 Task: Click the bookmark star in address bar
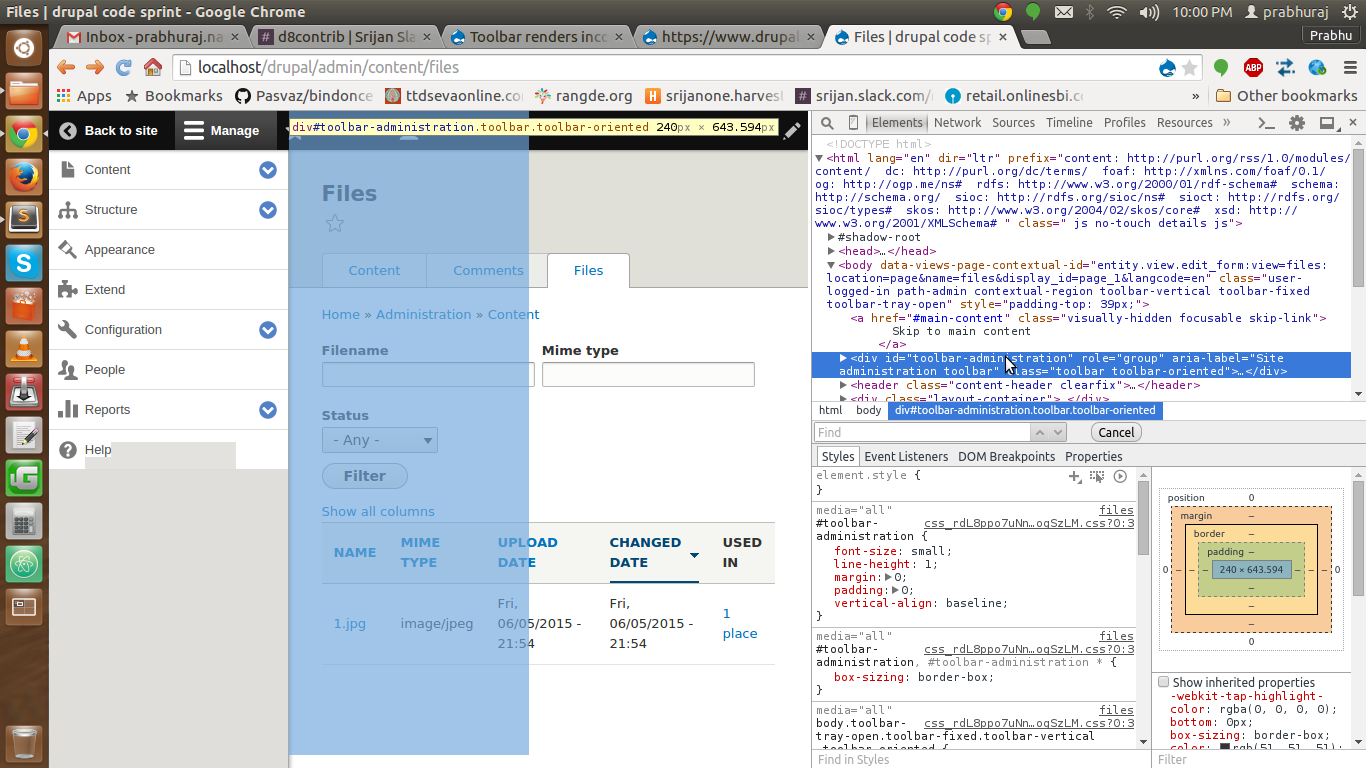point(1189,68)
